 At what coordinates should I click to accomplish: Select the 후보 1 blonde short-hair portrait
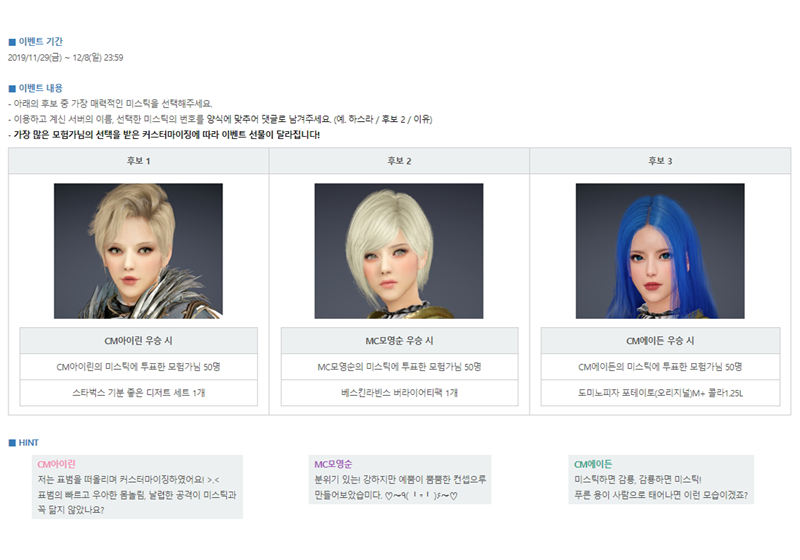click(x=138, y=251)
